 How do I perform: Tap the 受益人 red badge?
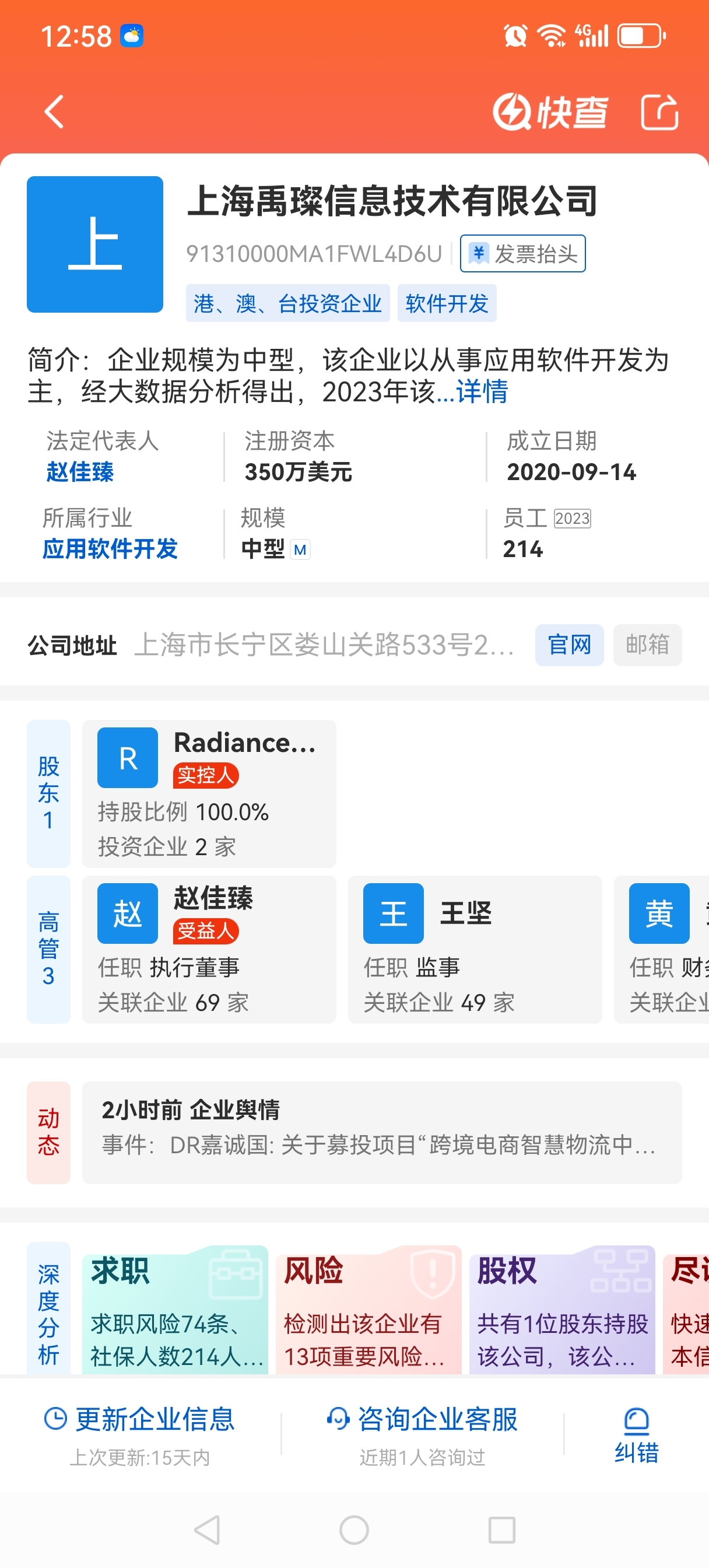click(206, 932)
